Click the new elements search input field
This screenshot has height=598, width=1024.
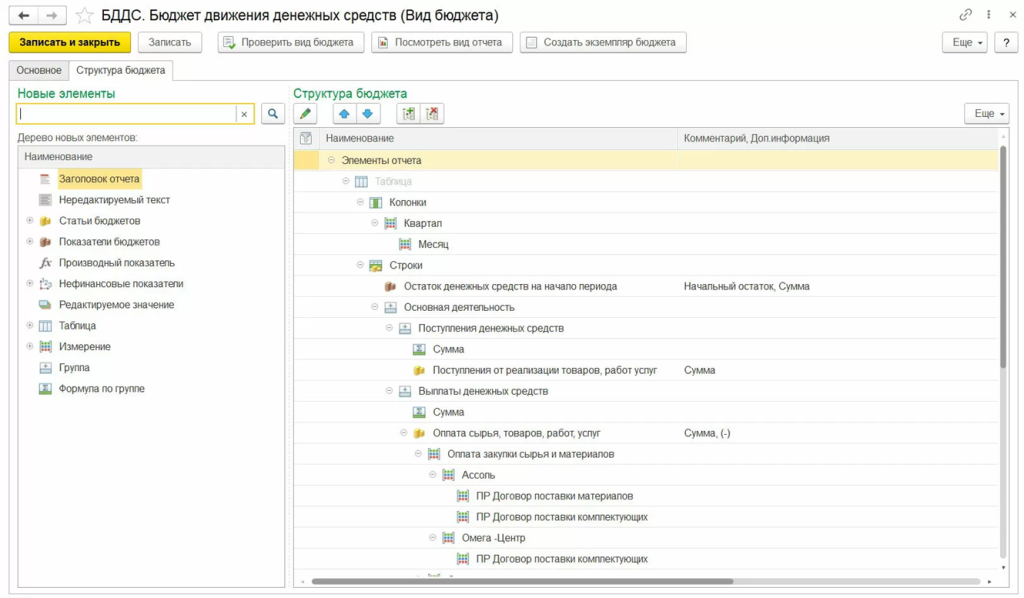[x=126, y=114]
